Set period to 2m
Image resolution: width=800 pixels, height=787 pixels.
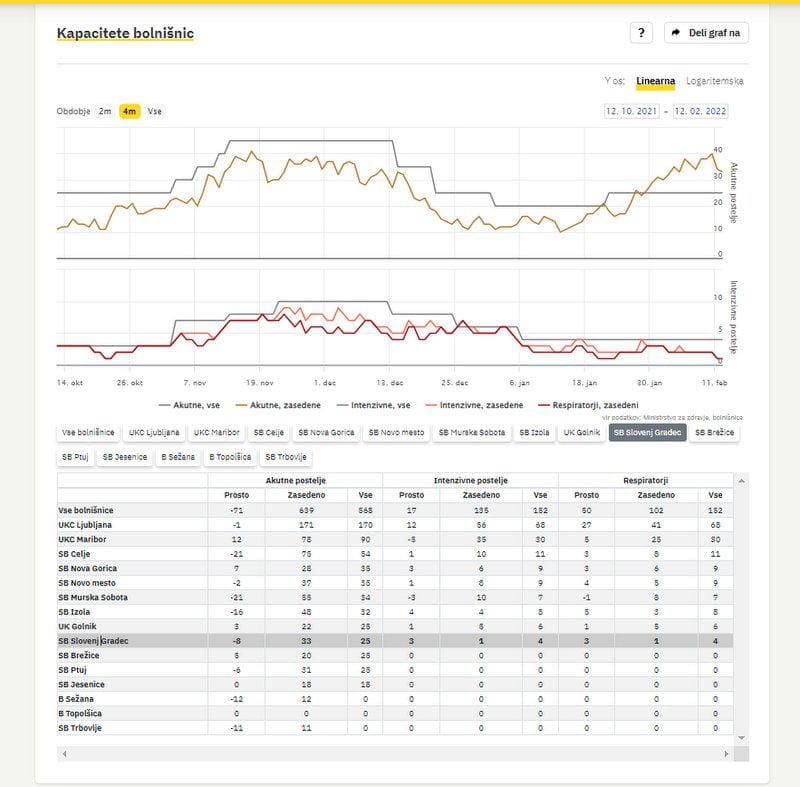point(105,111)
